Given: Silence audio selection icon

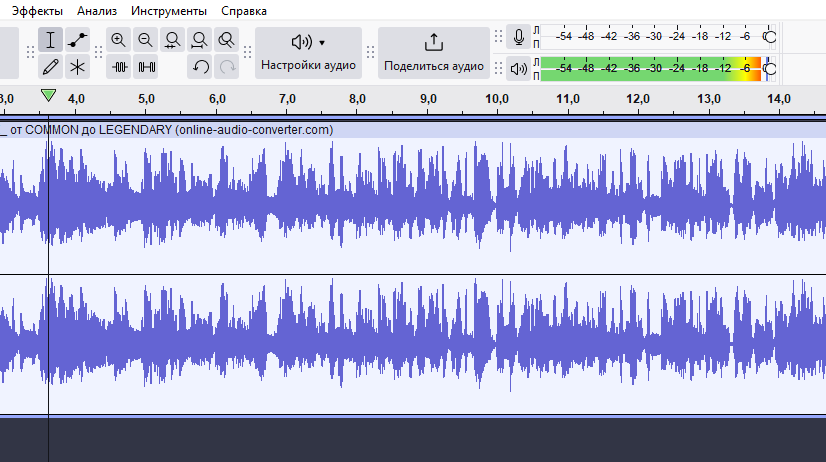Looking at the screenshot, I should click(x=145, y=67).
